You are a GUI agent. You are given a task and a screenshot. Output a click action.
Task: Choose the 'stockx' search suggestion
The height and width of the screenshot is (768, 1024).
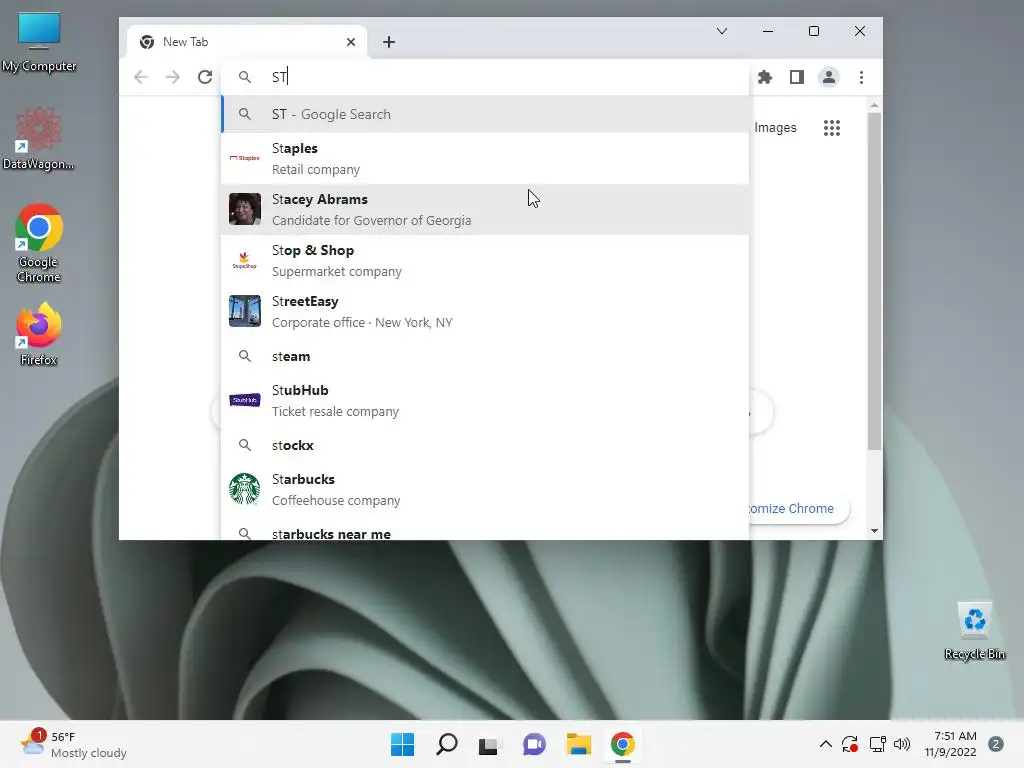coord(485,445)
